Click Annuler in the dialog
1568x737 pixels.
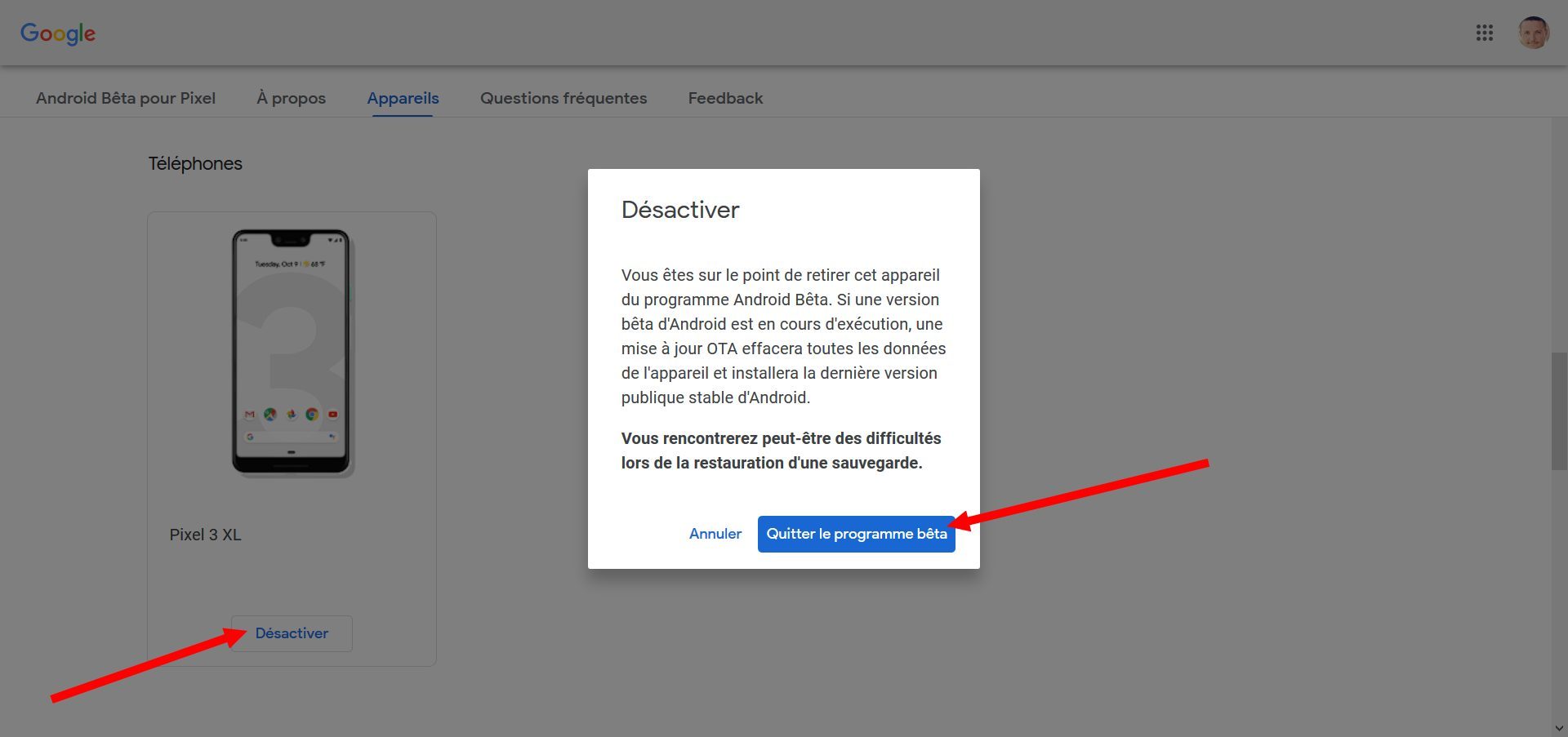(715, 534)
